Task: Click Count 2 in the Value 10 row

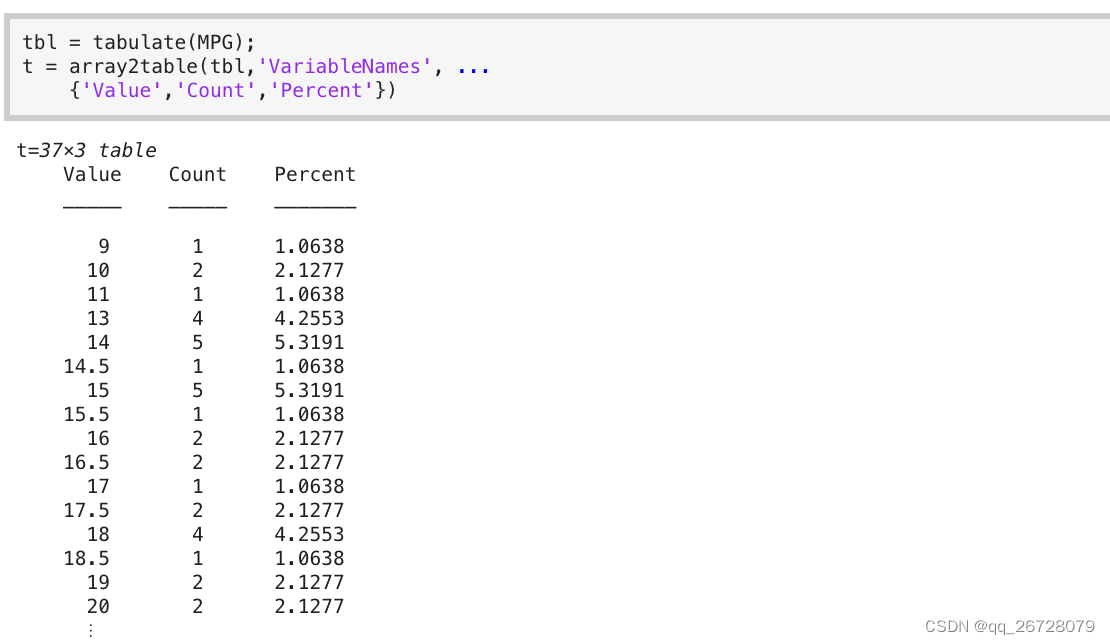Action: pyautogui.click(x=198, y=270)
